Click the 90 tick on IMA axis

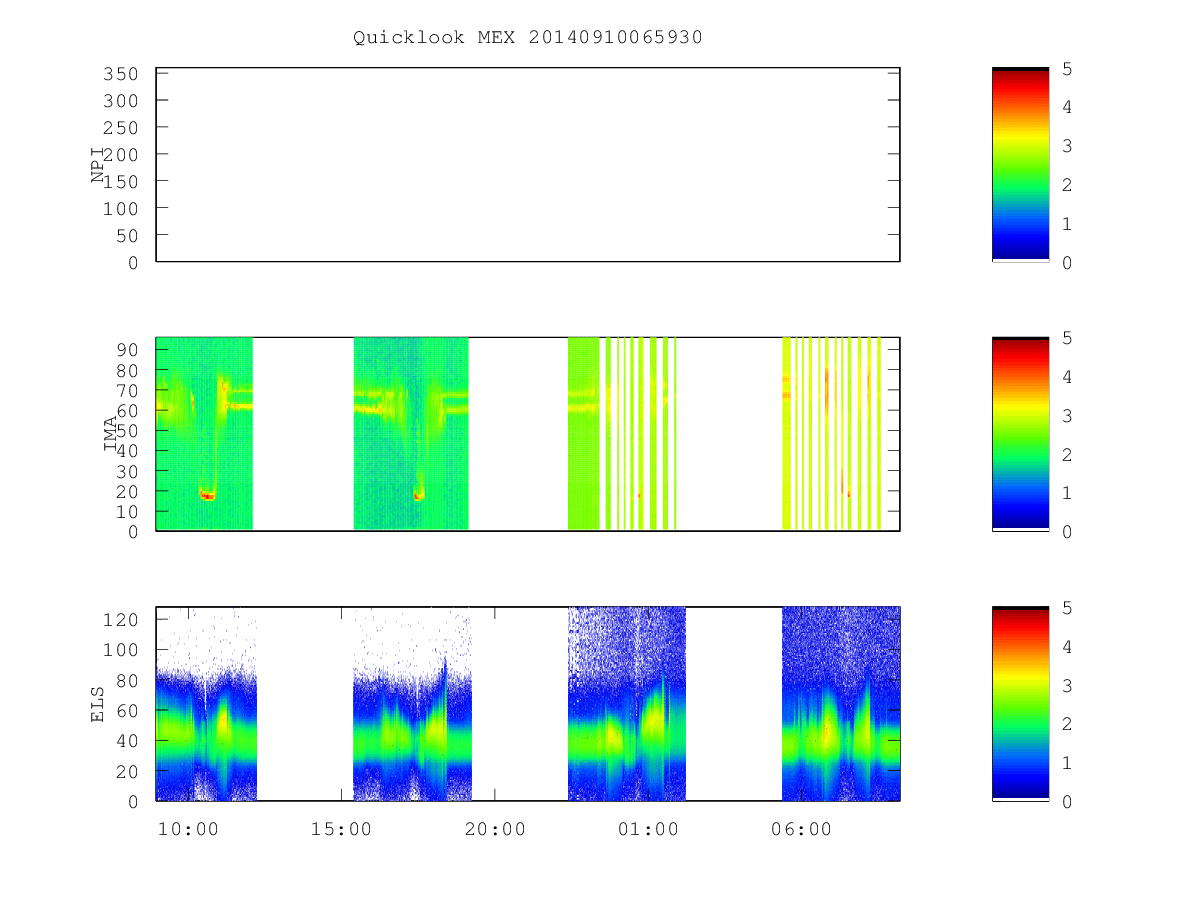tap(127, 349)
